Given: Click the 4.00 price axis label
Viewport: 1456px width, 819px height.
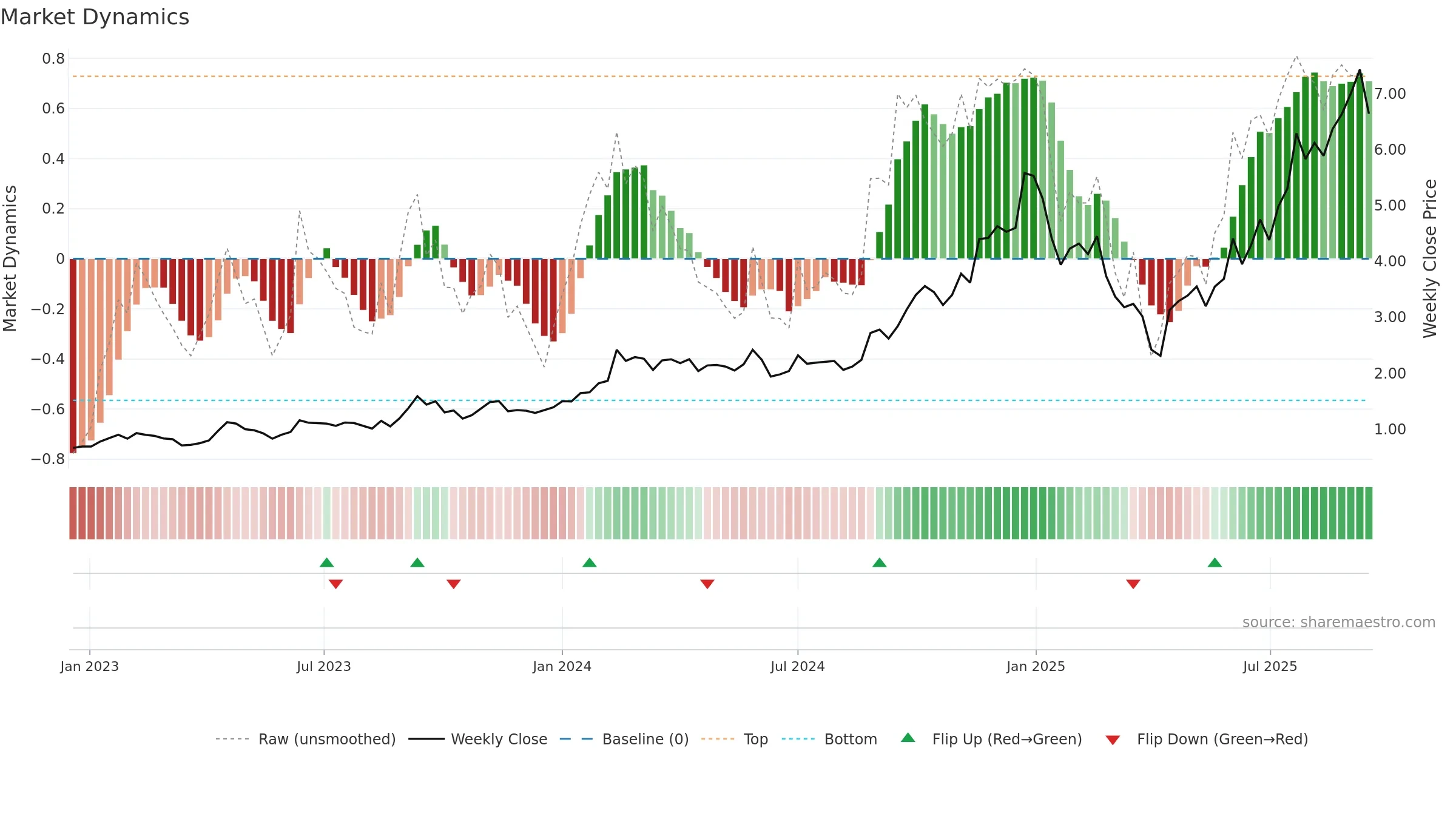Looking at the screenshot, I should (1390, 261).
